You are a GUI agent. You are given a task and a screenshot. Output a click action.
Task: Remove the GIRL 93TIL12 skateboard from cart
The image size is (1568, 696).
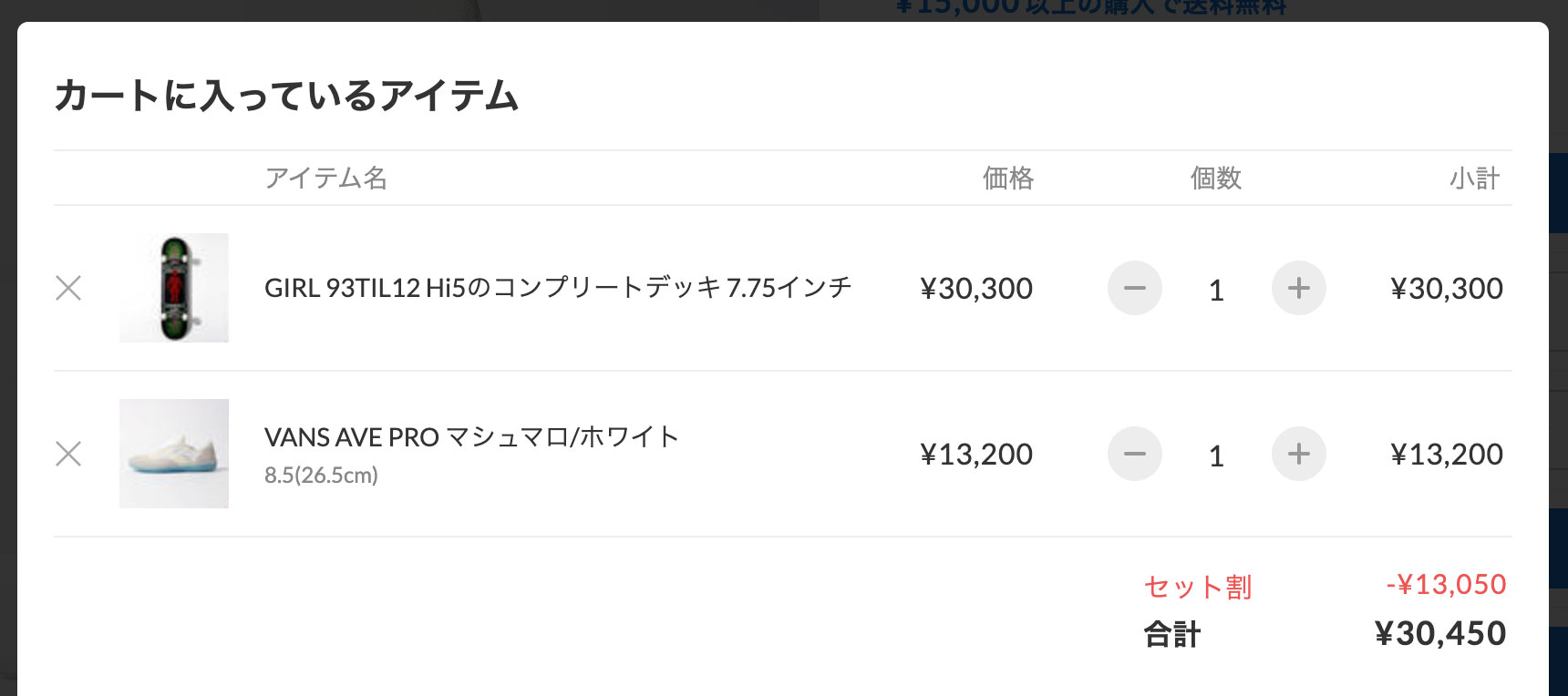68,288
